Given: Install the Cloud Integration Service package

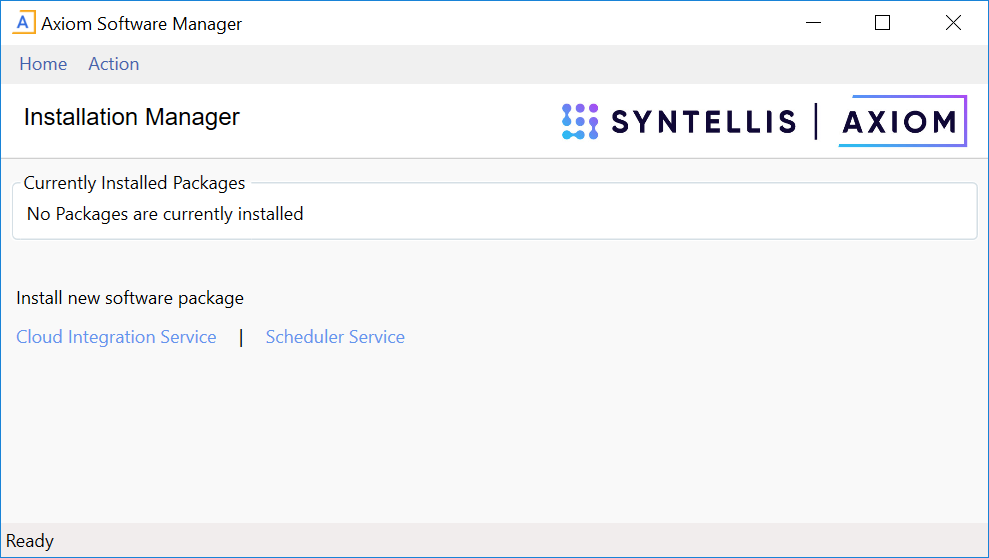Looking at the screenshot, I should tap(116, 337).
